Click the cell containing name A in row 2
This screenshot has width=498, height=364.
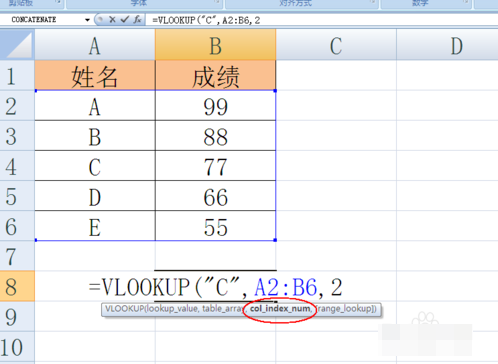click(x=95, y=105)
